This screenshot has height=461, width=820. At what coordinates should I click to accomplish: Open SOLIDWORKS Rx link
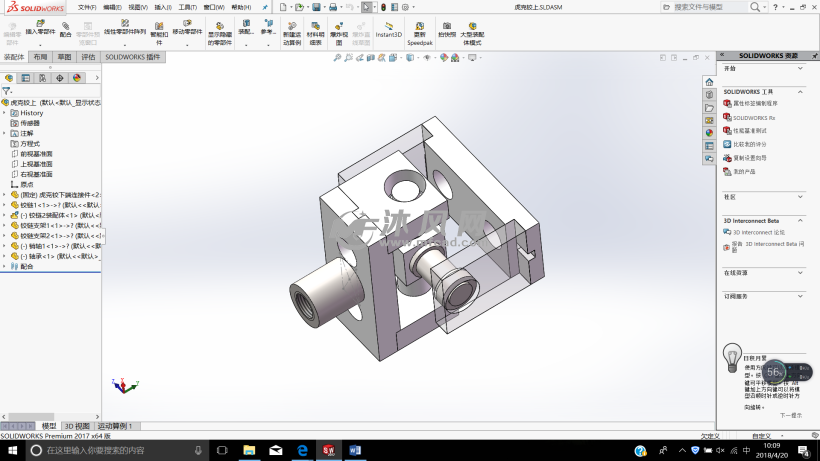[754, 118]
